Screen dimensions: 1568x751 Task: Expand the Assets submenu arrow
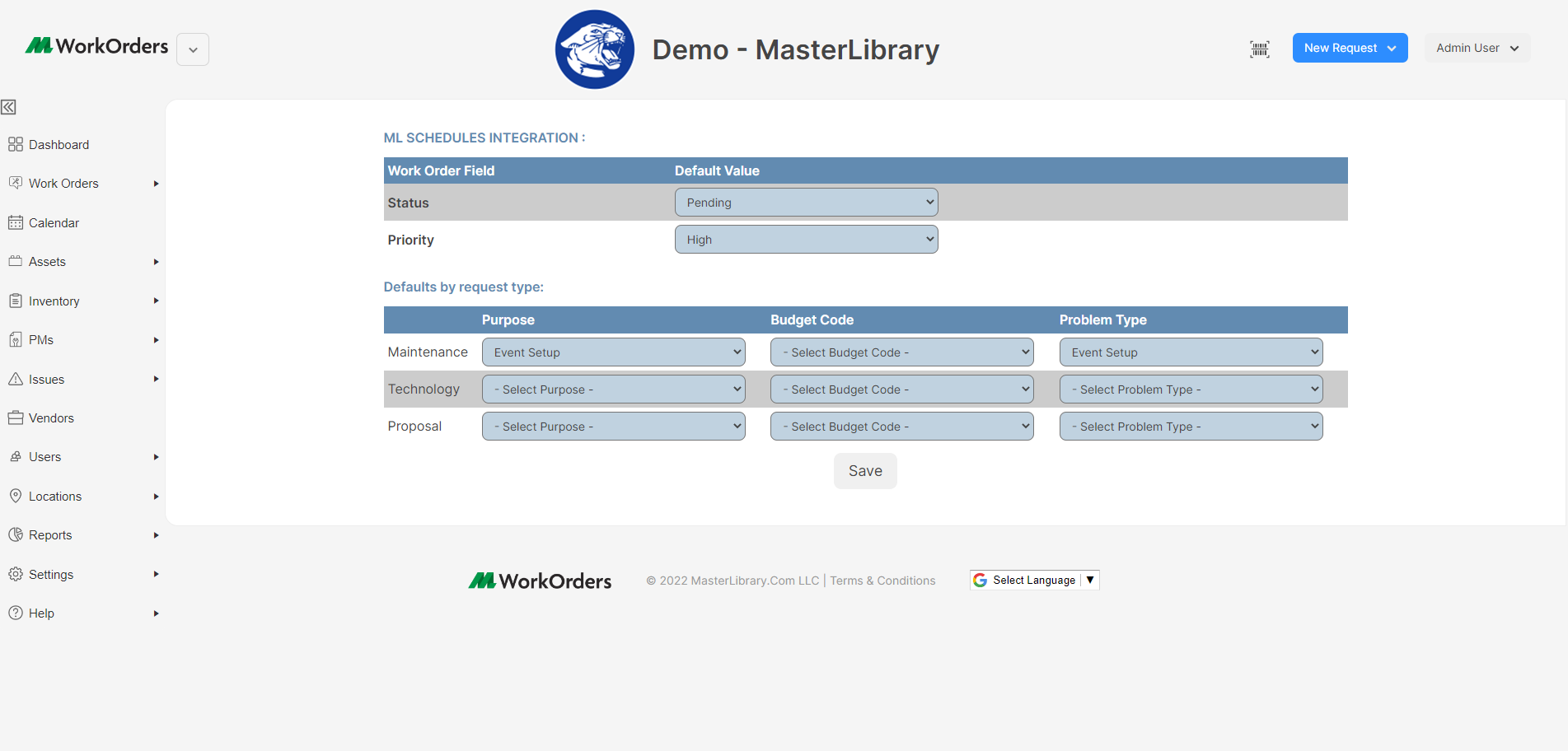(x=156, y=262)
